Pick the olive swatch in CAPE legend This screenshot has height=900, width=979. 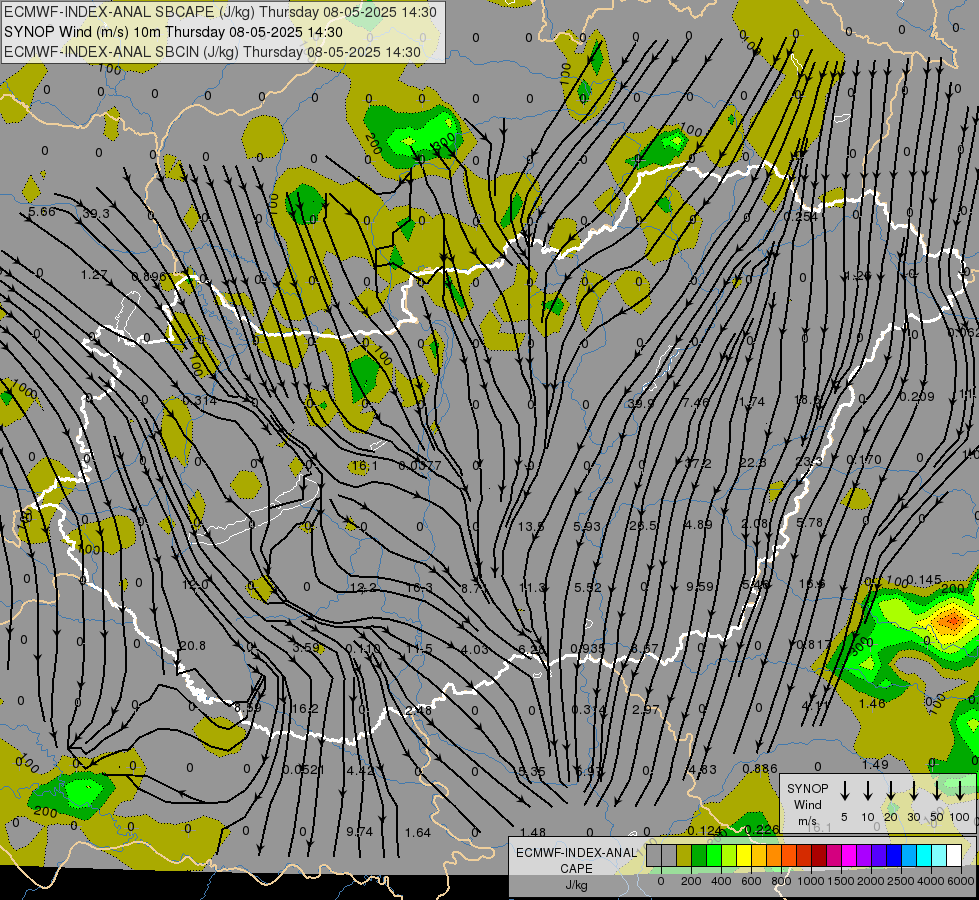[684, 856]
